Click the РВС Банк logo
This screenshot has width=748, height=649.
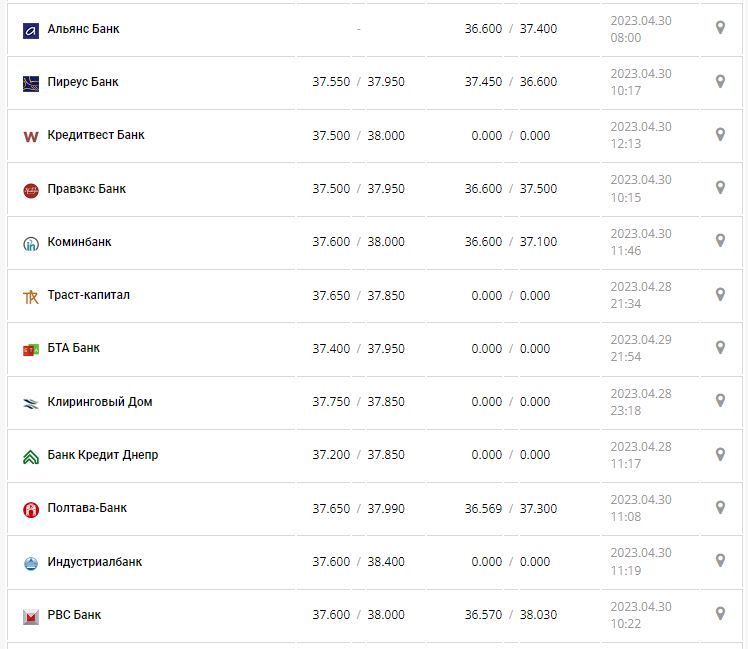click(31, 616)
